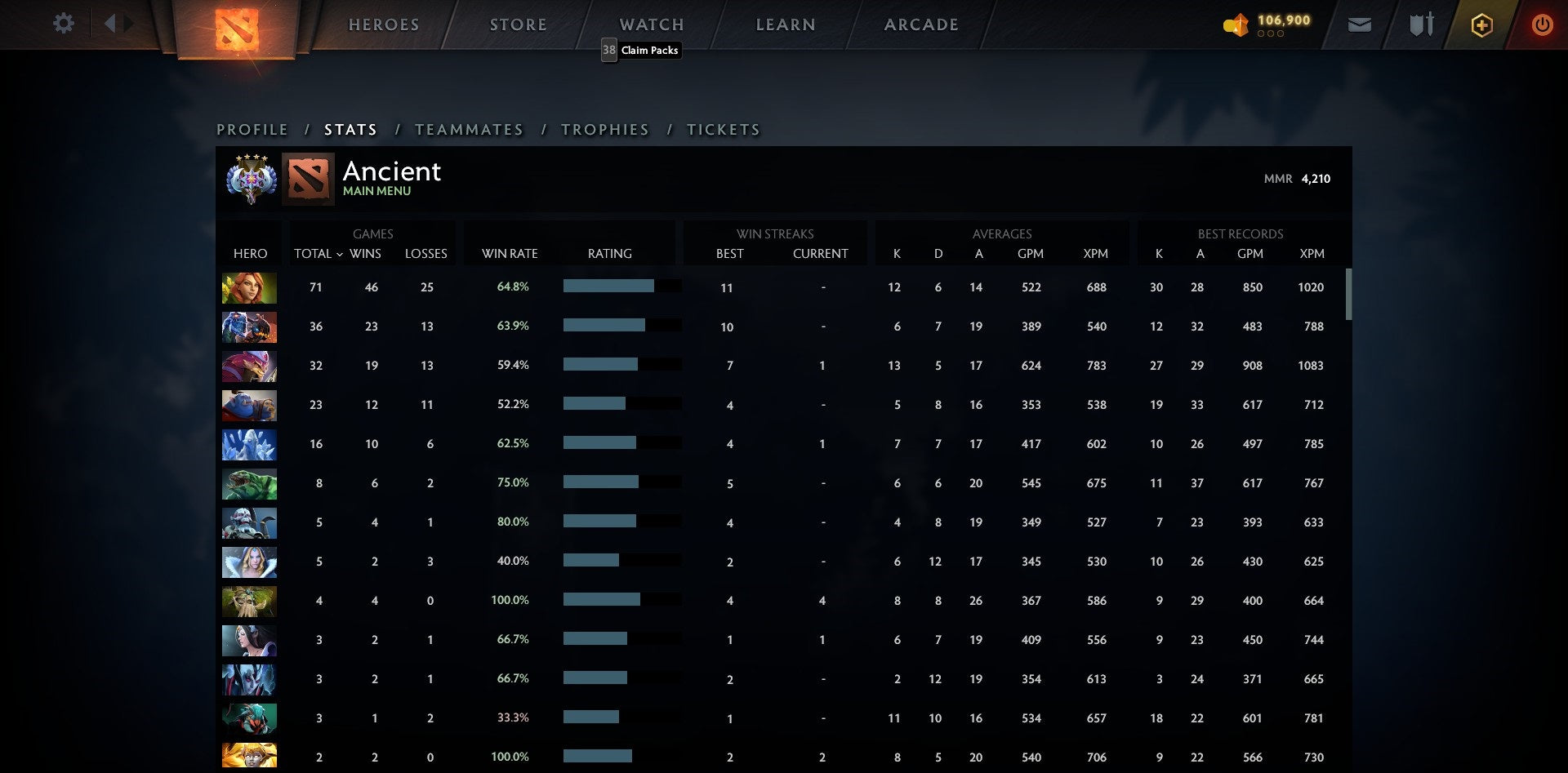
Task: Switch to the TEAMMATES tab
Action: point(470,129)
